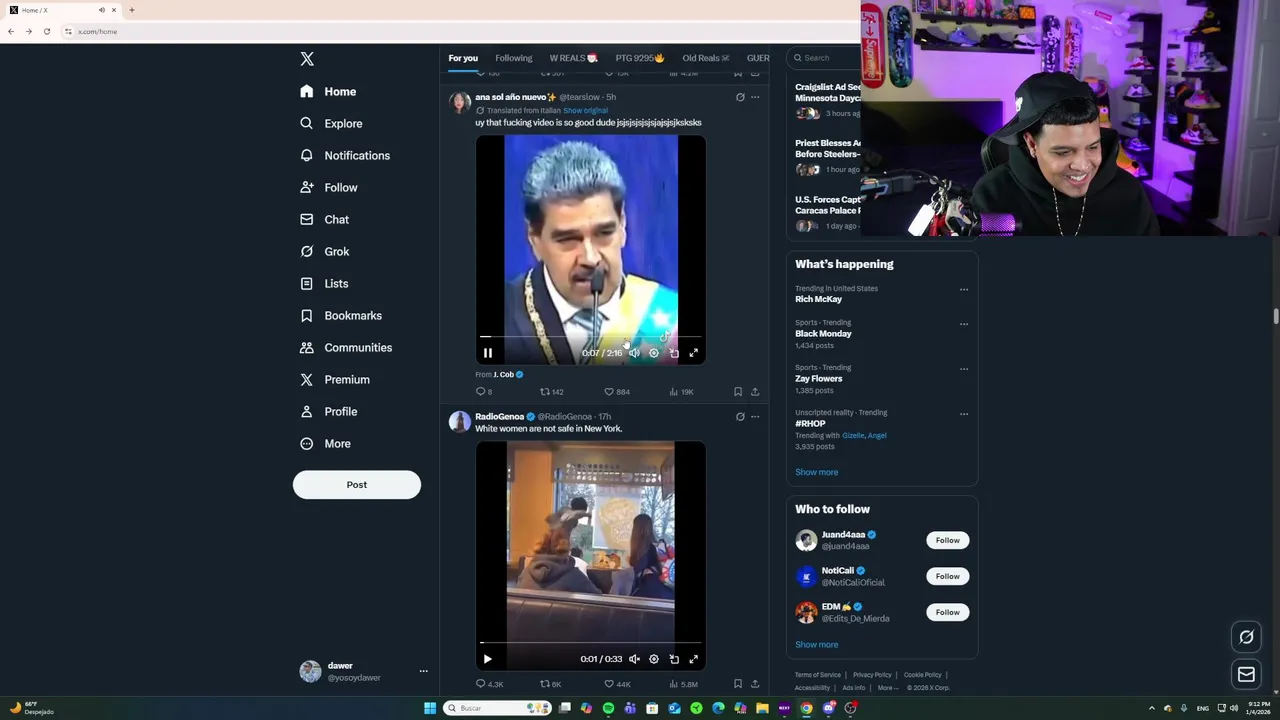Screen dimensions: 1280x720
Task: Click the X logo in the sidebar
Action: click(307, 59)
